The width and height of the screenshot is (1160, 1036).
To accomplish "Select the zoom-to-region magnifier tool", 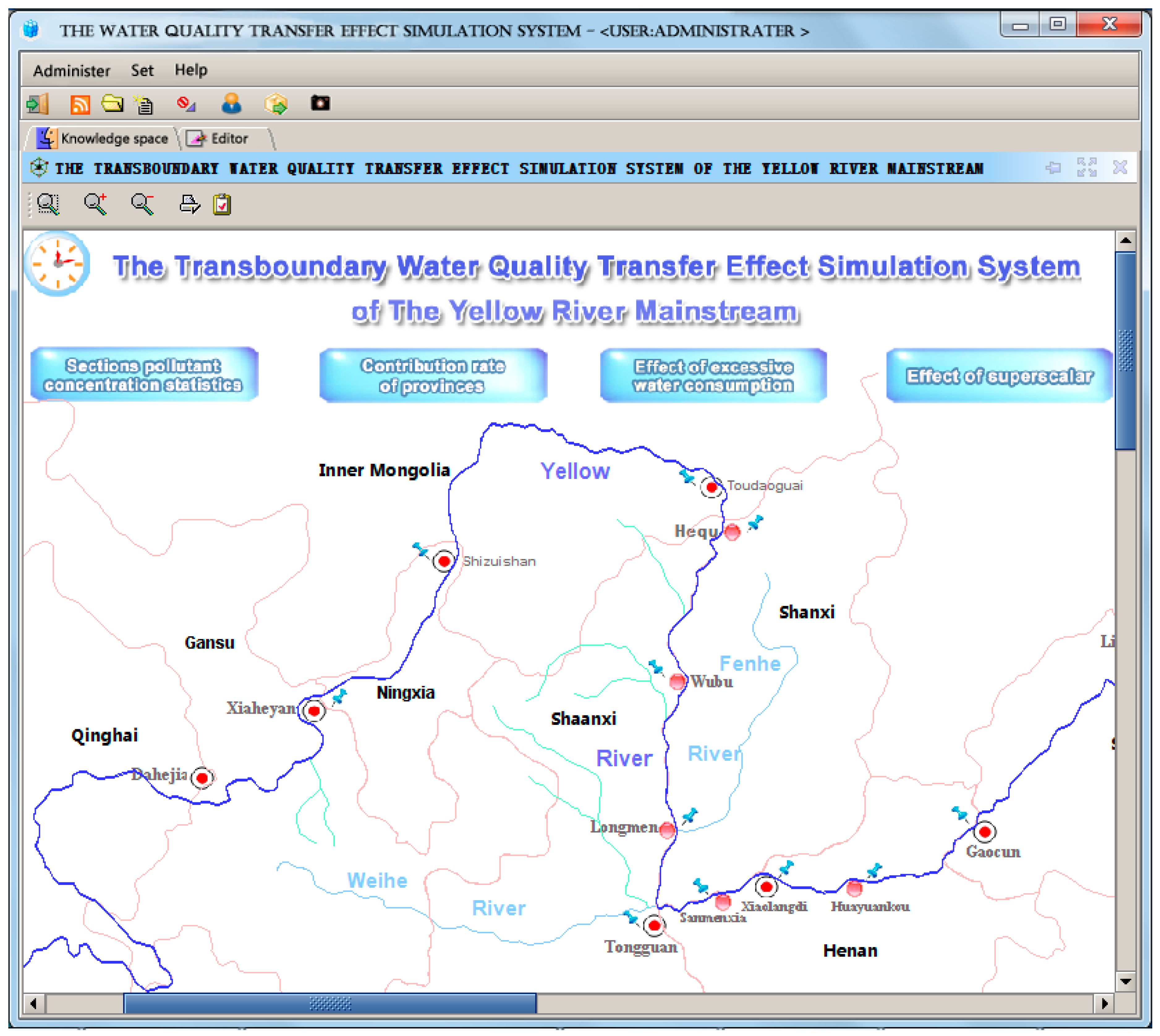I will [x=49, y=204].
